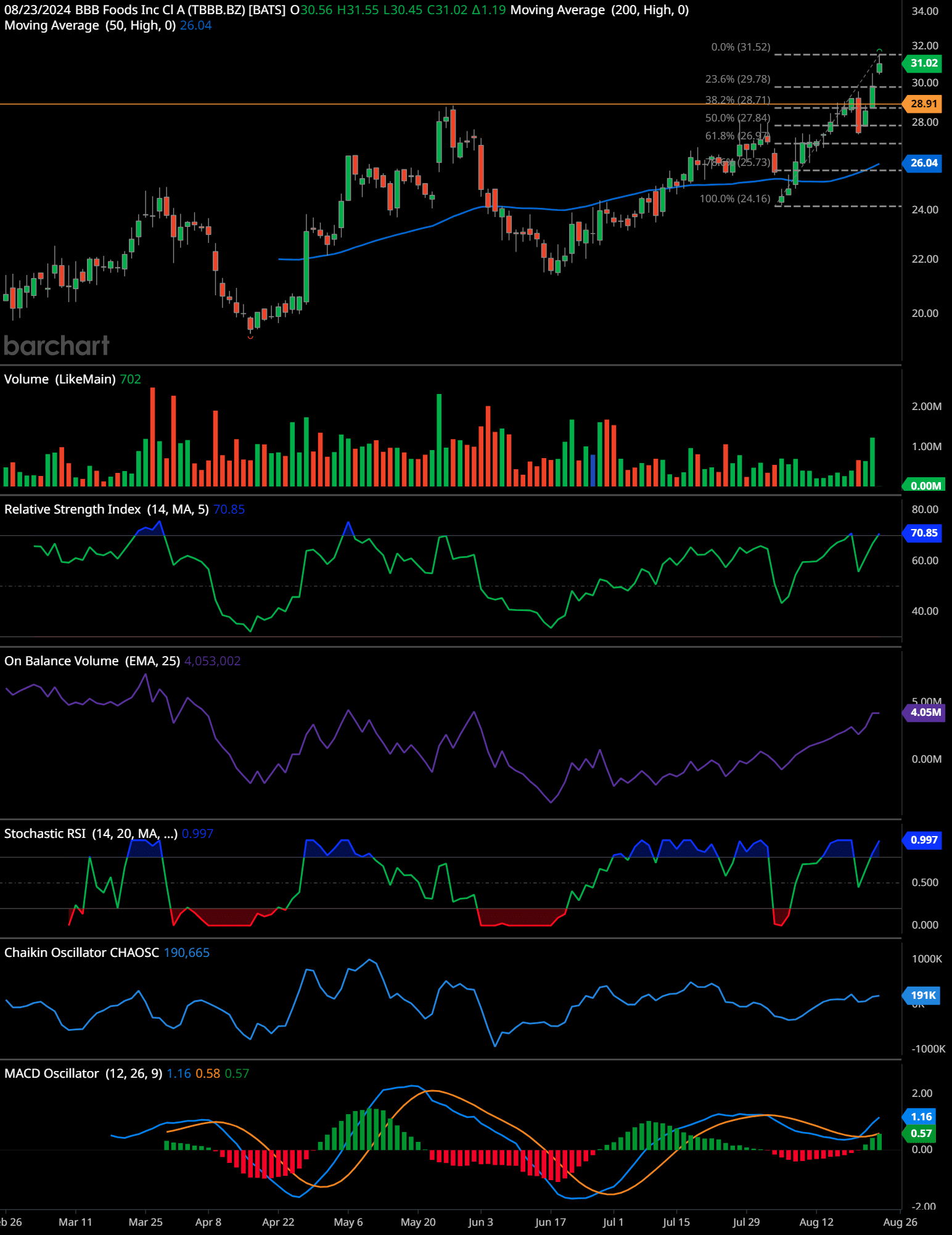
Task: Click the Jul 15 date axis label
Action: (x=676, y=1222)
